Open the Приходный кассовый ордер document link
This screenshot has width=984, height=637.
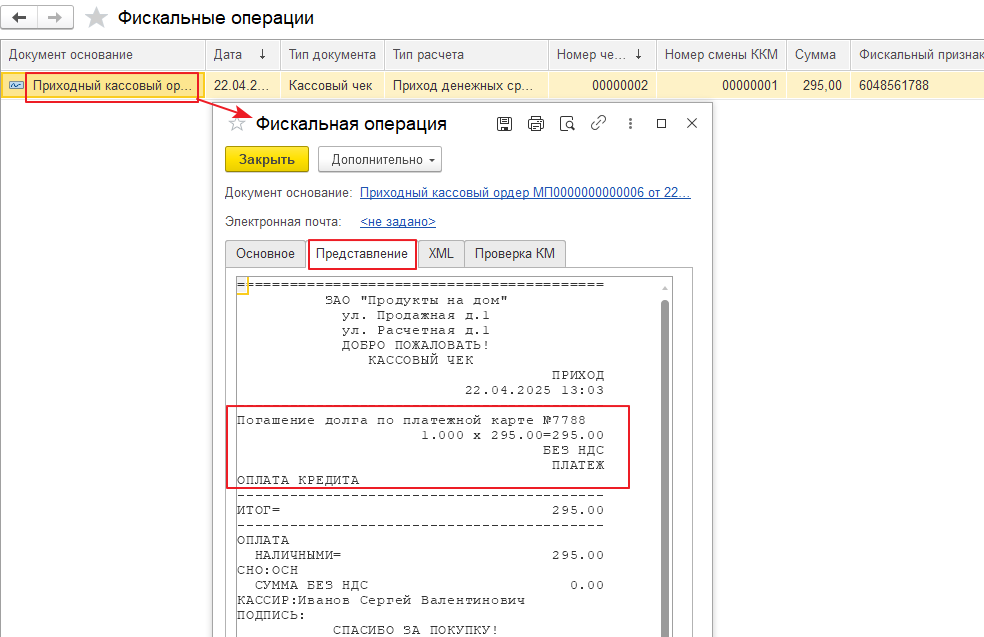coord(524,193)
